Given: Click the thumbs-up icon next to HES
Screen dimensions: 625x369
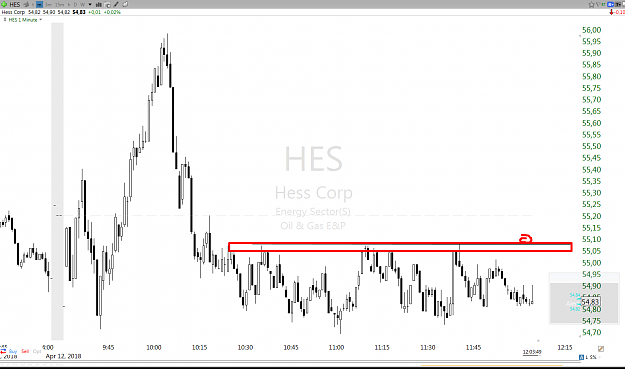Looking at the screenshot, I should (x=26, y=4).
